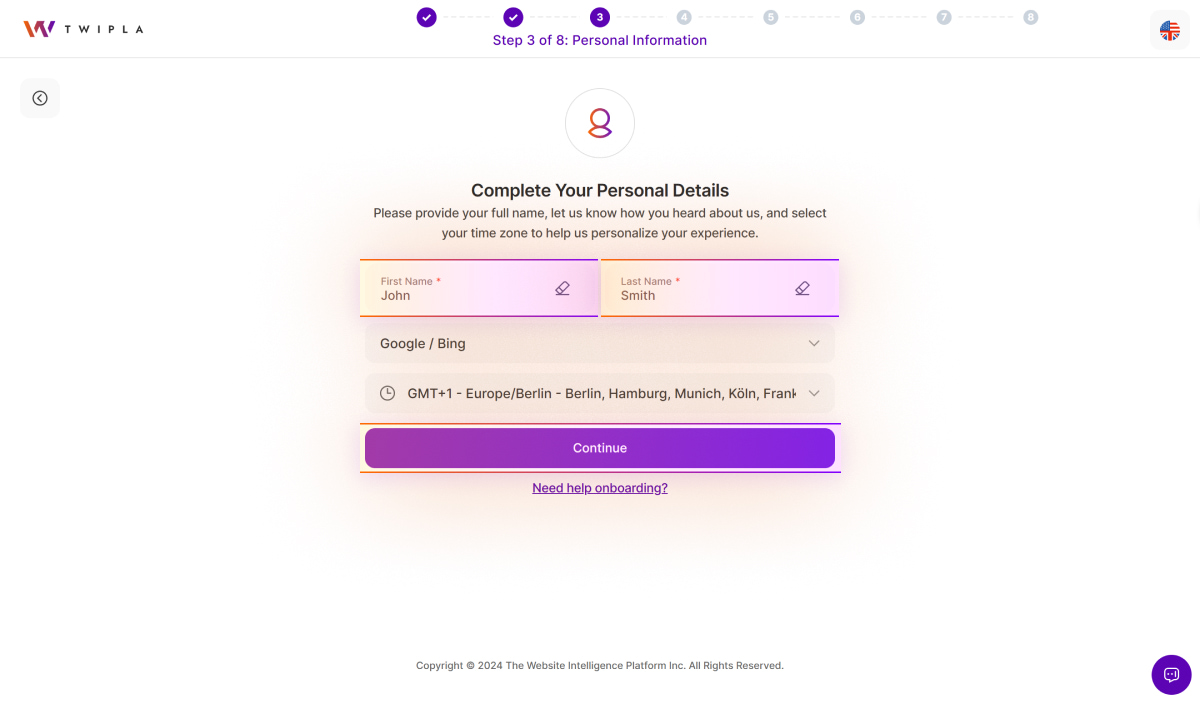Click the TWIPLA logo
1200x703 pixels.
pos(83,29)
